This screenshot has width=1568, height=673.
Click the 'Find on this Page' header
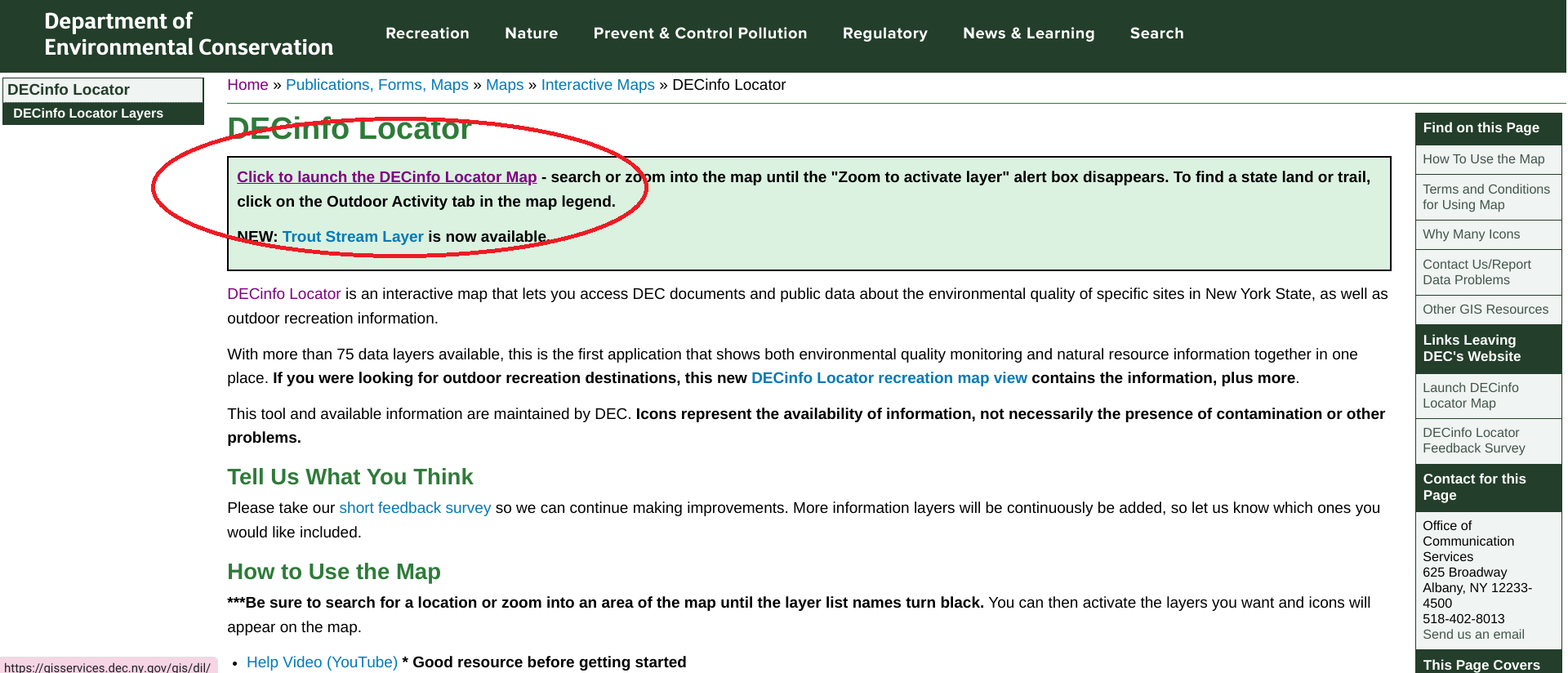(1488, 128)
